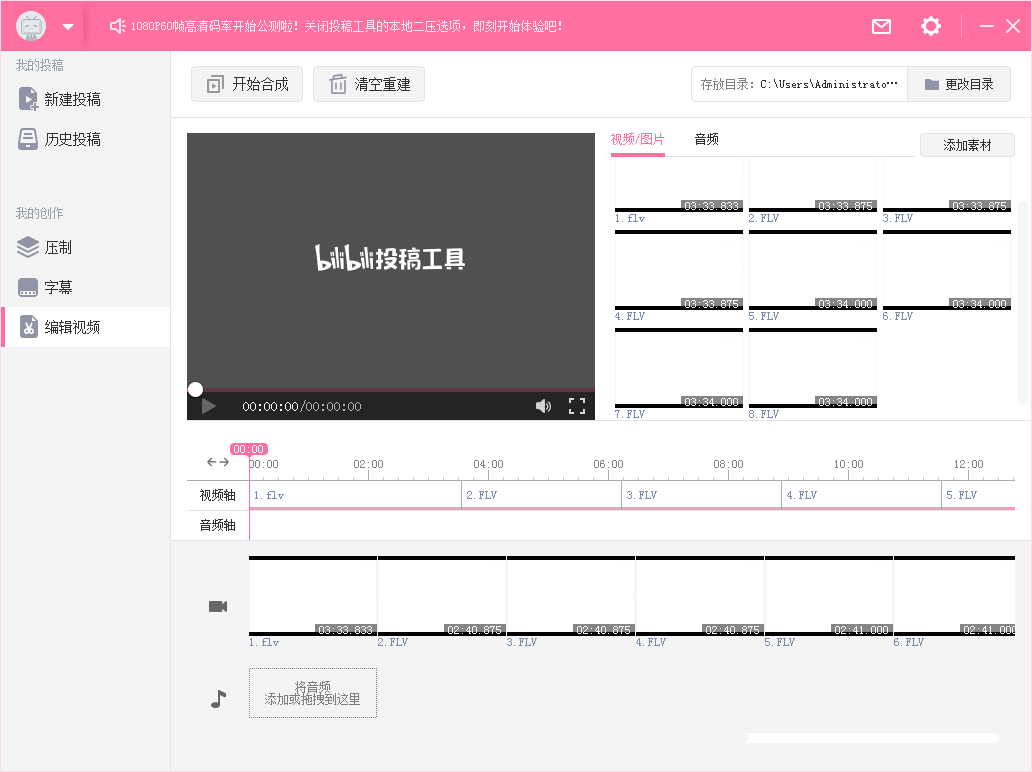
Task: Click the 字幕 caption icon
Action: [28, 288]
